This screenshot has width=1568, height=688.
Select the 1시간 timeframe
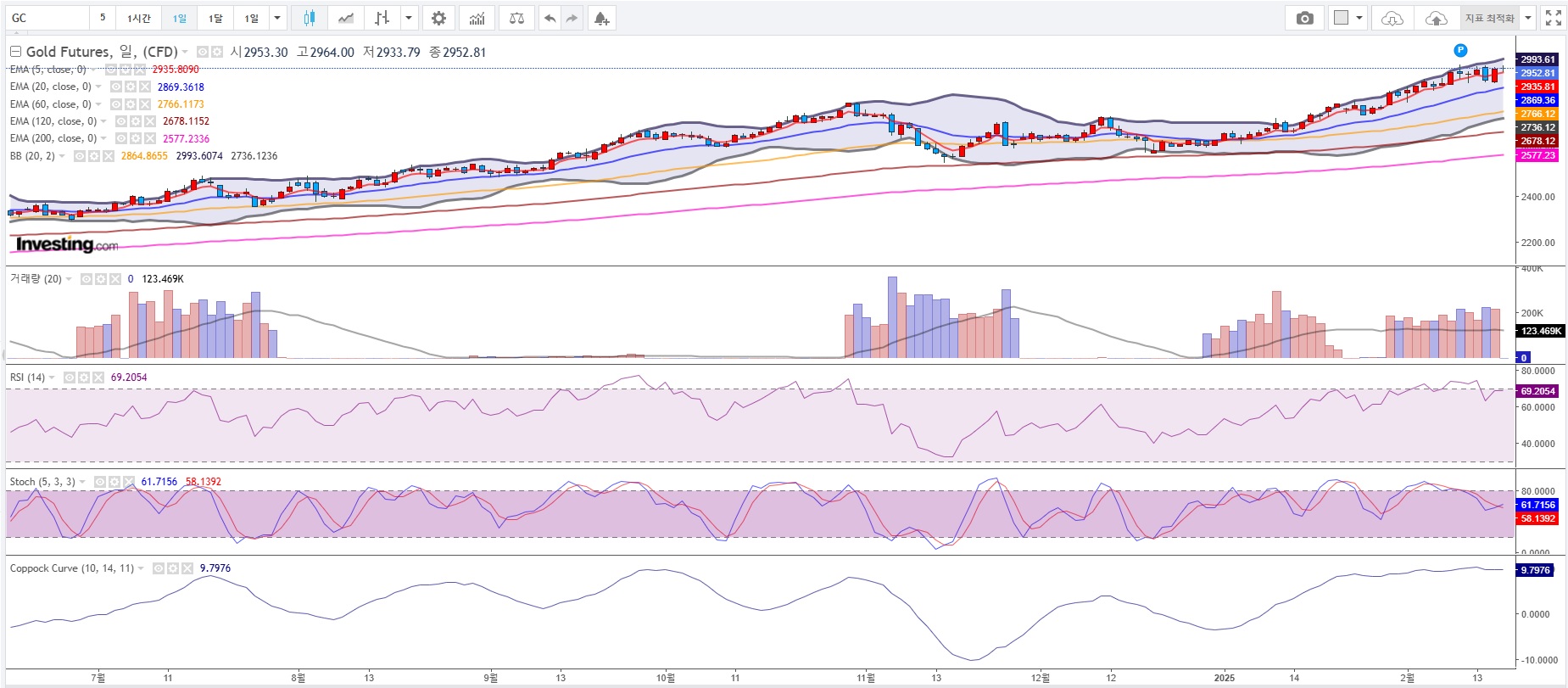[x=138, y=18]
